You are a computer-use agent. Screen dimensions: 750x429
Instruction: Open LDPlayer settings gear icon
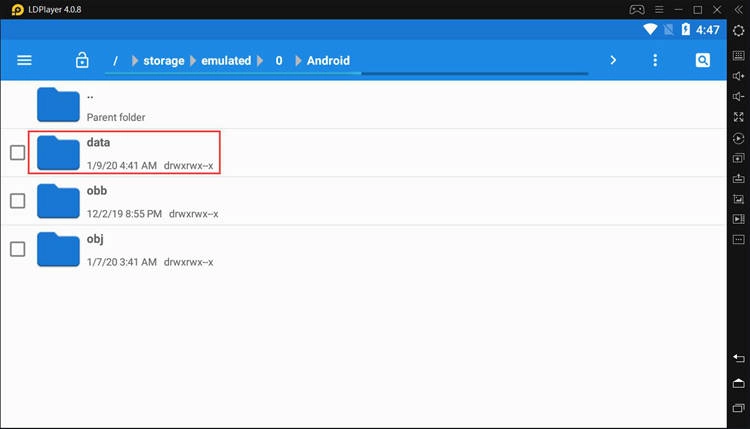739,31
